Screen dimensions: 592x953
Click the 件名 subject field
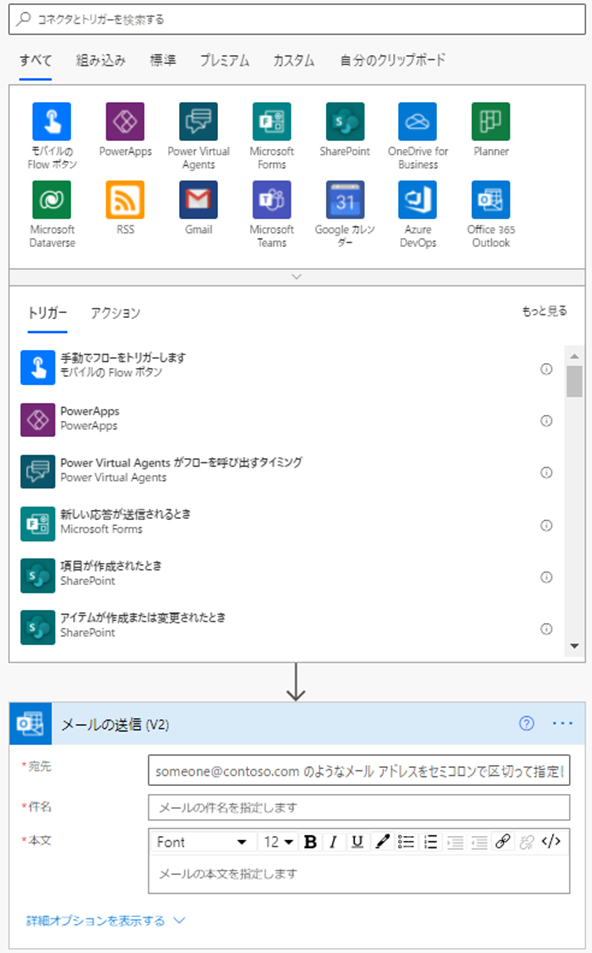pos(359,808)
